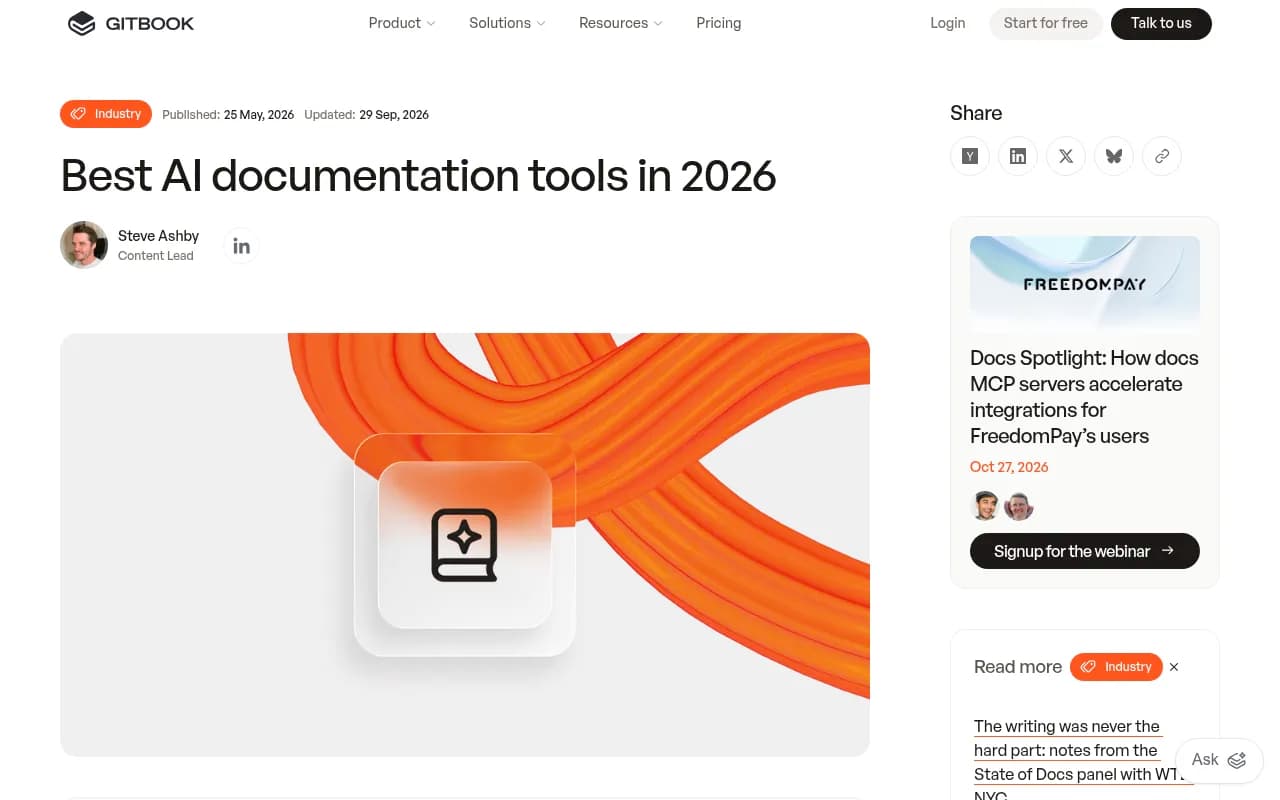Click the Share heading
This screenshot has height=800, width=1280.
(976, 113)
